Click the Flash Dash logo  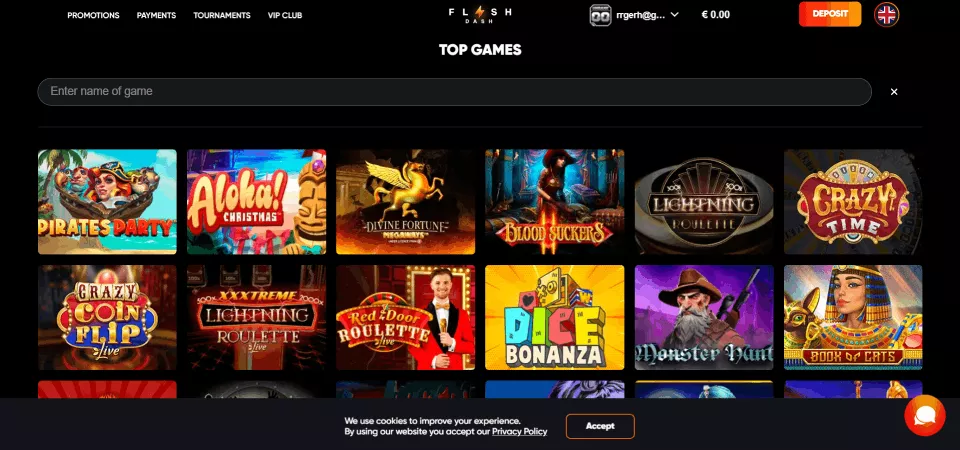pyautogui.click(x=480, y=15)
